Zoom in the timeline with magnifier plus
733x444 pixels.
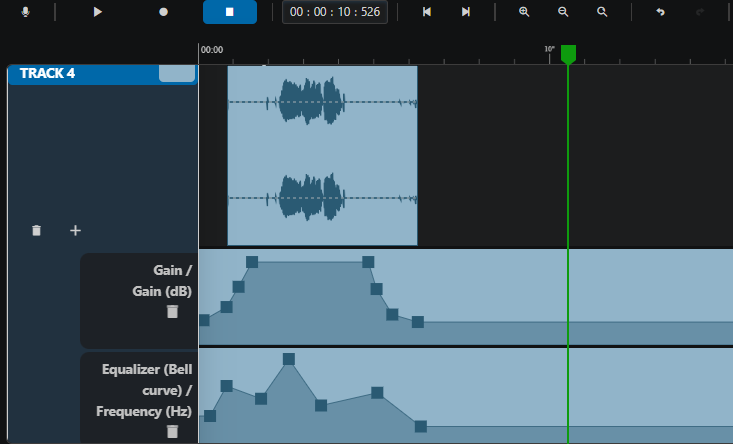coord(524,12)
